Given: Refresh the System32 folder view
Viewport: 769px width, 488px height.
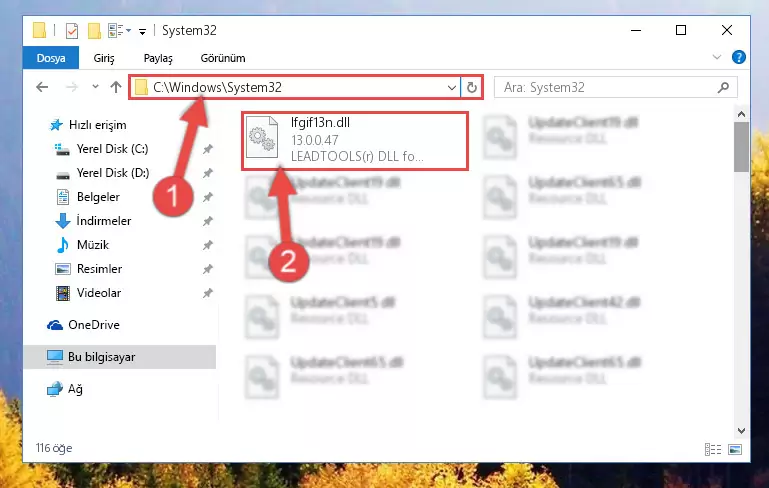Looking at the screenshot, I should point(472,88).
